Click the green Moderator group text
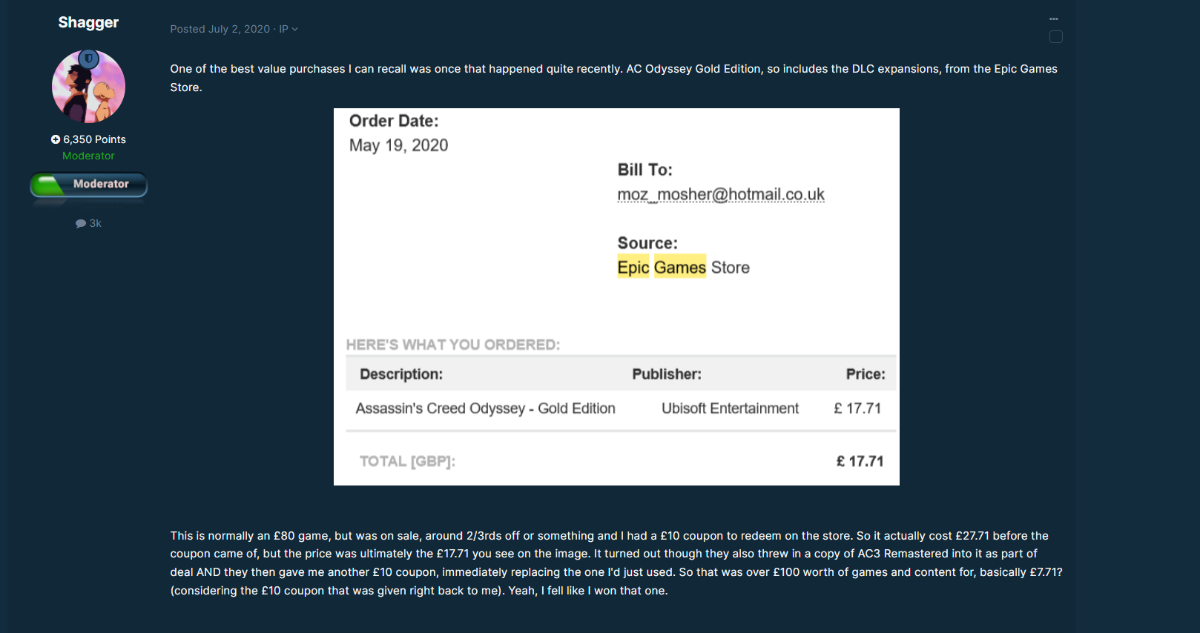The height and width of the screenshot is (633, 1200). click(88, 156)
